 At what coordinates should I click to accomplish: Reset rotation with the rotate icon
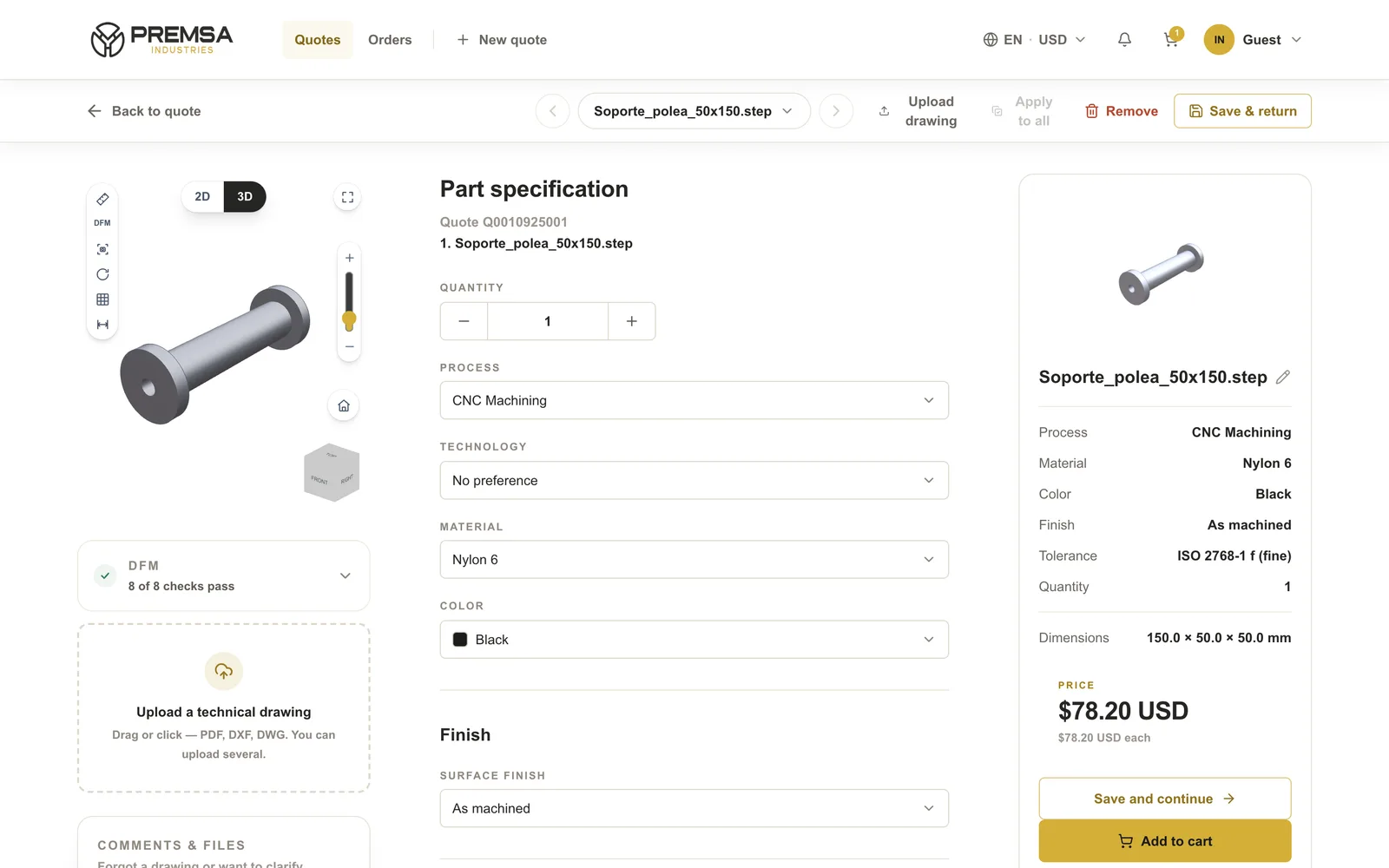point(102,274)
